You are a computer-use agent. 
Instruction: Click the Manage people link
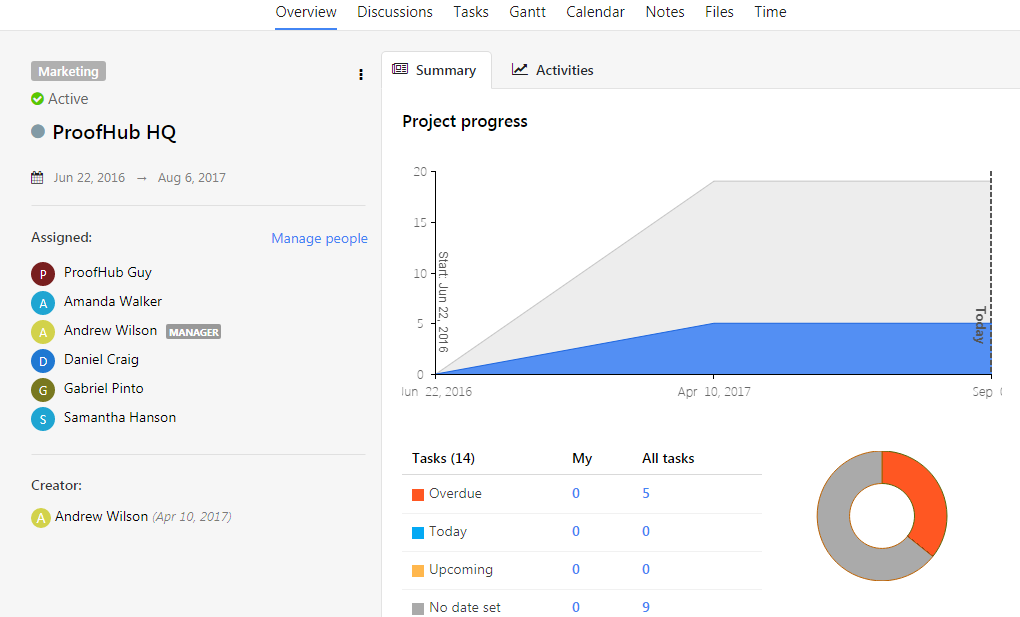click(x=319, y=238)
